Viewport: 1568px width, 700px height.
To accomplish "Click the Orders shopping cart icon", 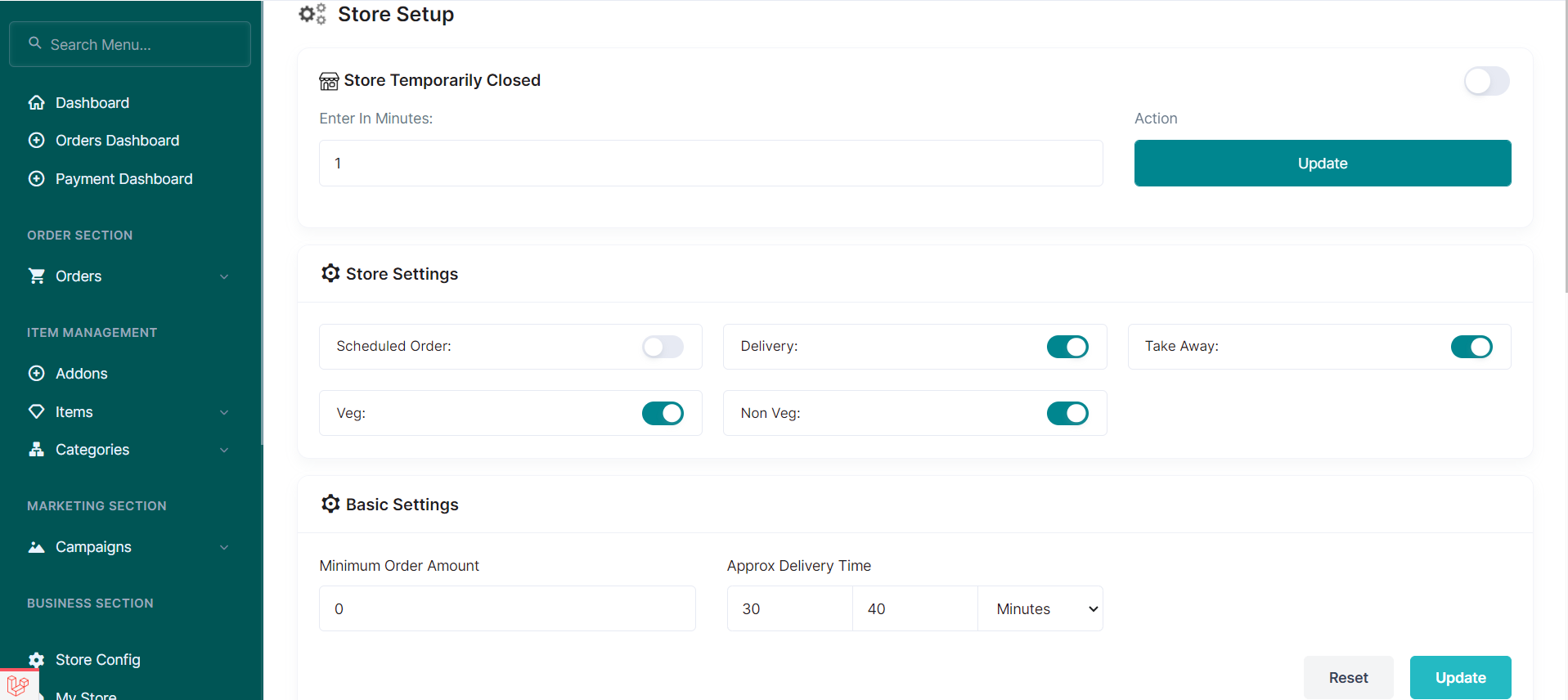I will coord(37,276).
